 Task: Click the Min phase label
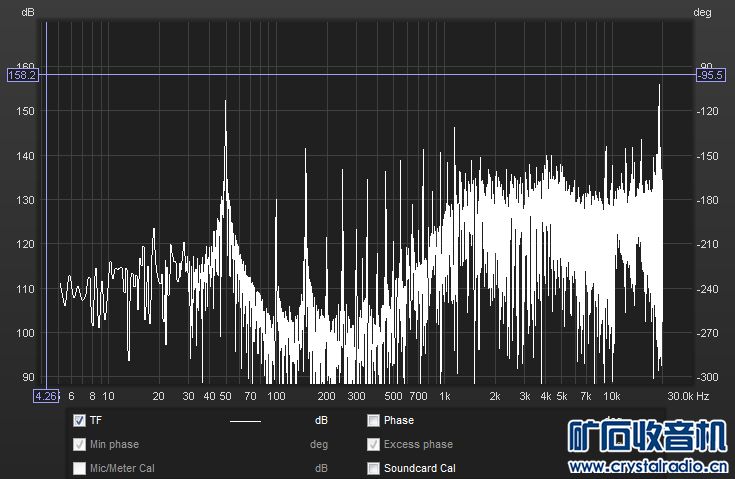(x=114, y=444)
